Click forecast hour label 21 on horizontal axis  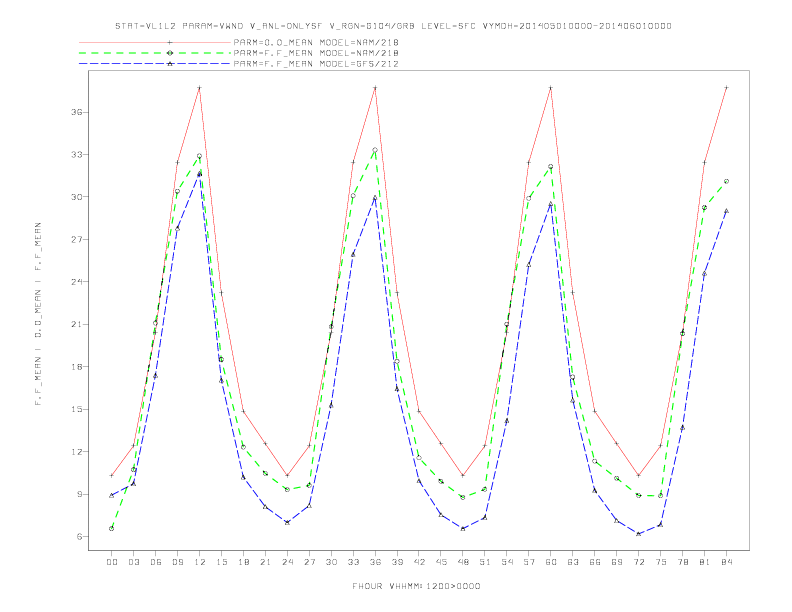[265, 562]
